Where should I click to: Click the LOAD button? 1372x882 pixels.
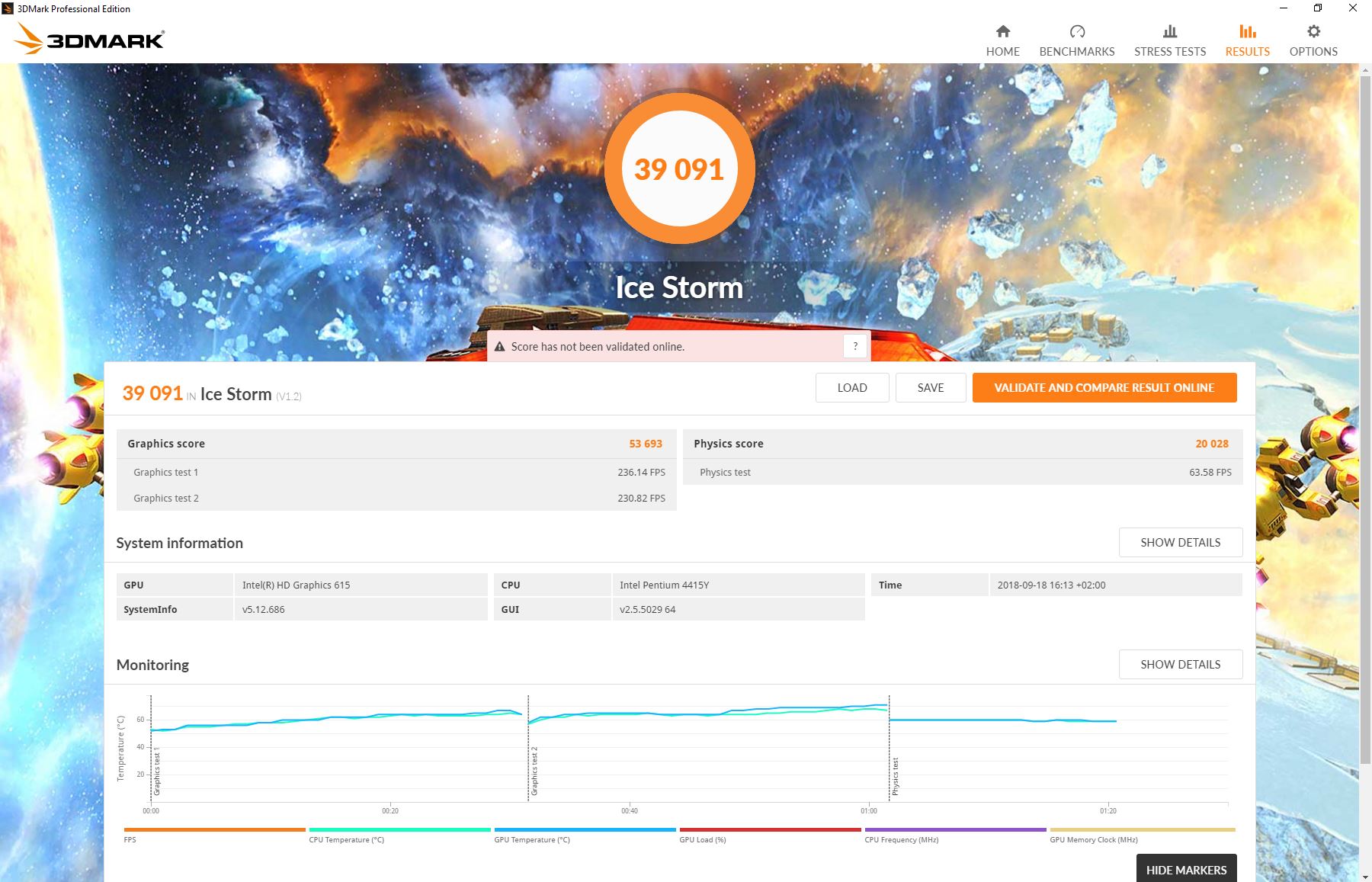[x=852, y=387]
